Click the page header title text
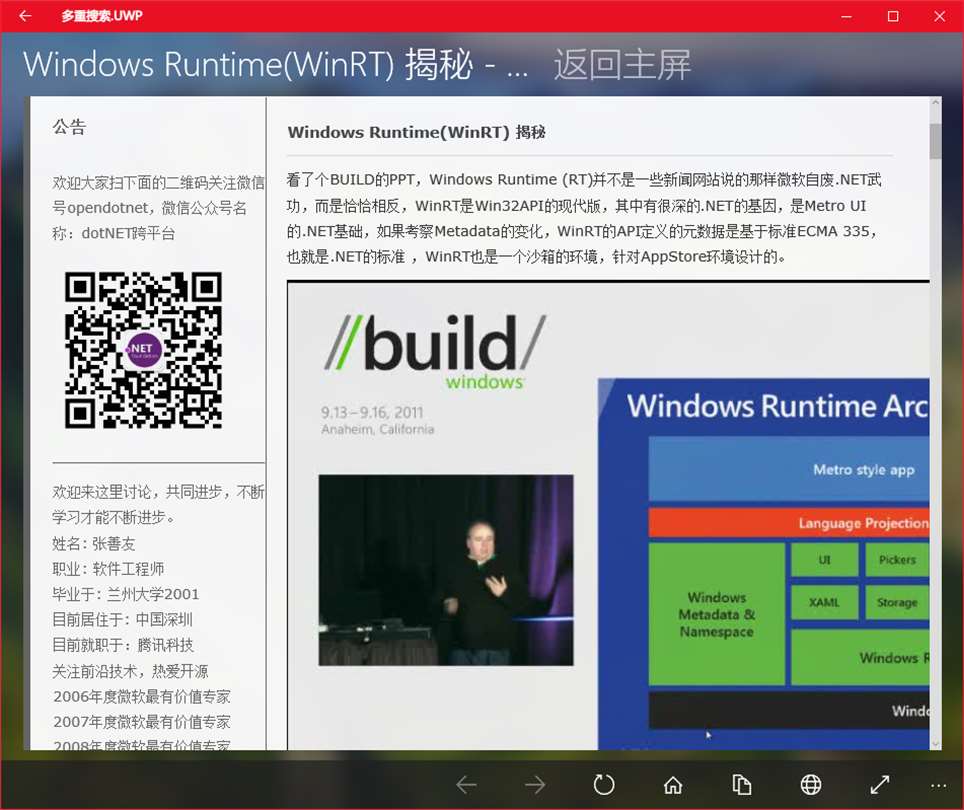Viewport: 964px width, 810px height. tap(275, 65)
